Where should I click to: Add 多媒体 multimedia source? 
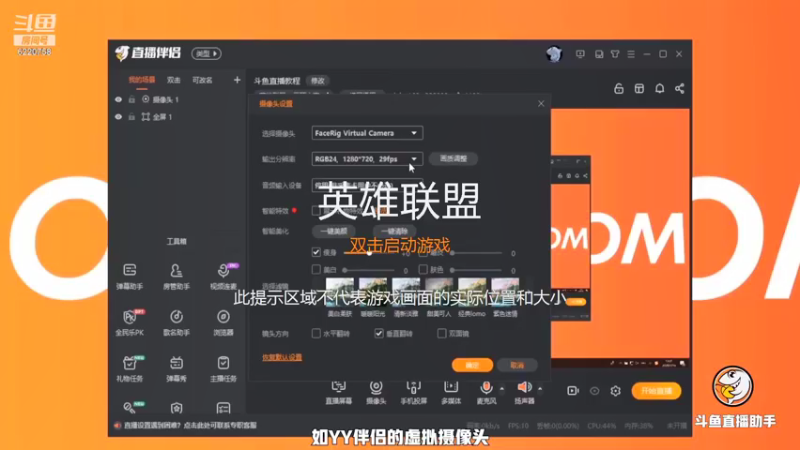(x=451, y=393)
